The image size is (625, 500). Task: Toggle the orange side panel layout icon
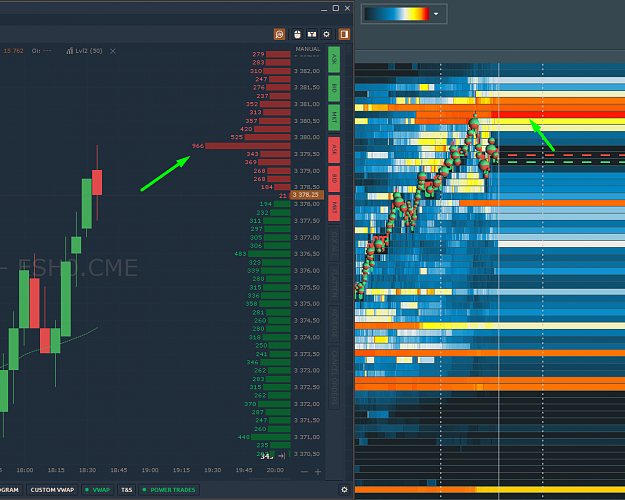(344, 34)
